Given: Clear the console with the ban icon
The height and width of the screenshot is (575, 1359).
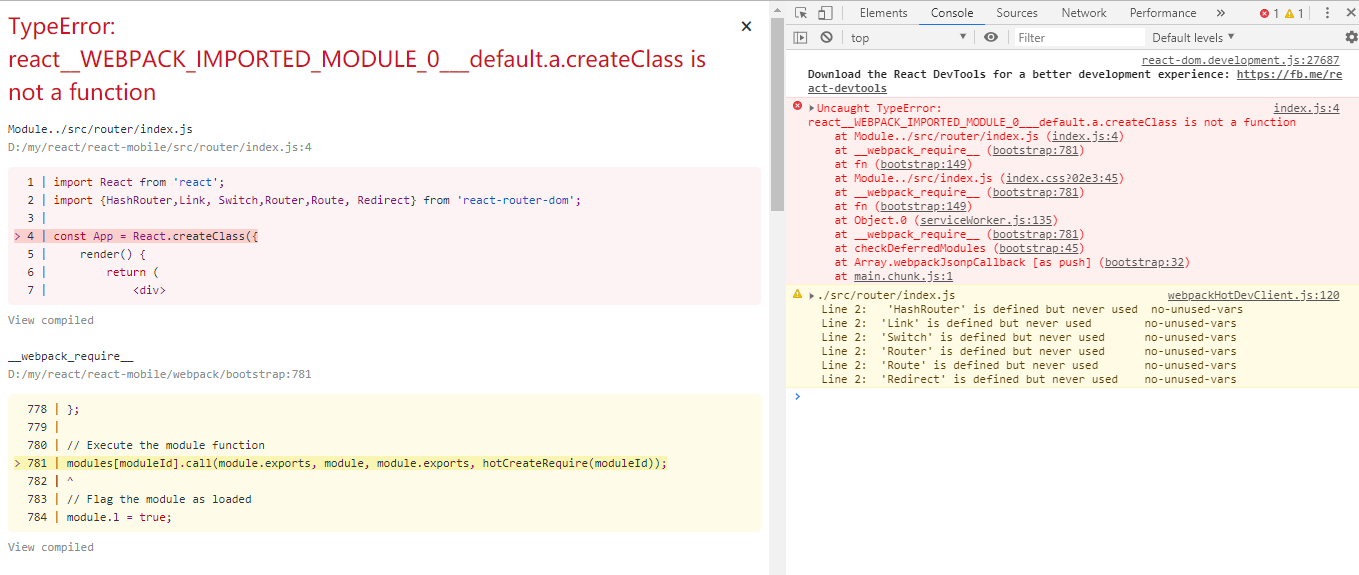Looking at the screenshot, I should click(826, 37).
